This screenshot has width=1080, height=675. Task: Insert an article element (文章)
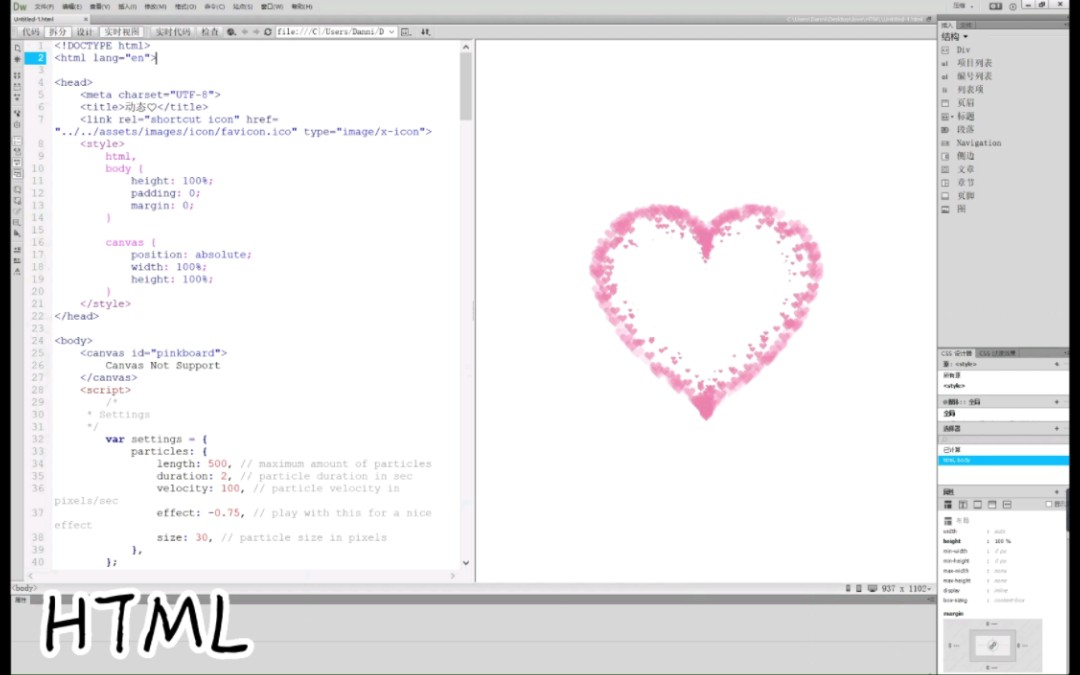pos(966,169)
